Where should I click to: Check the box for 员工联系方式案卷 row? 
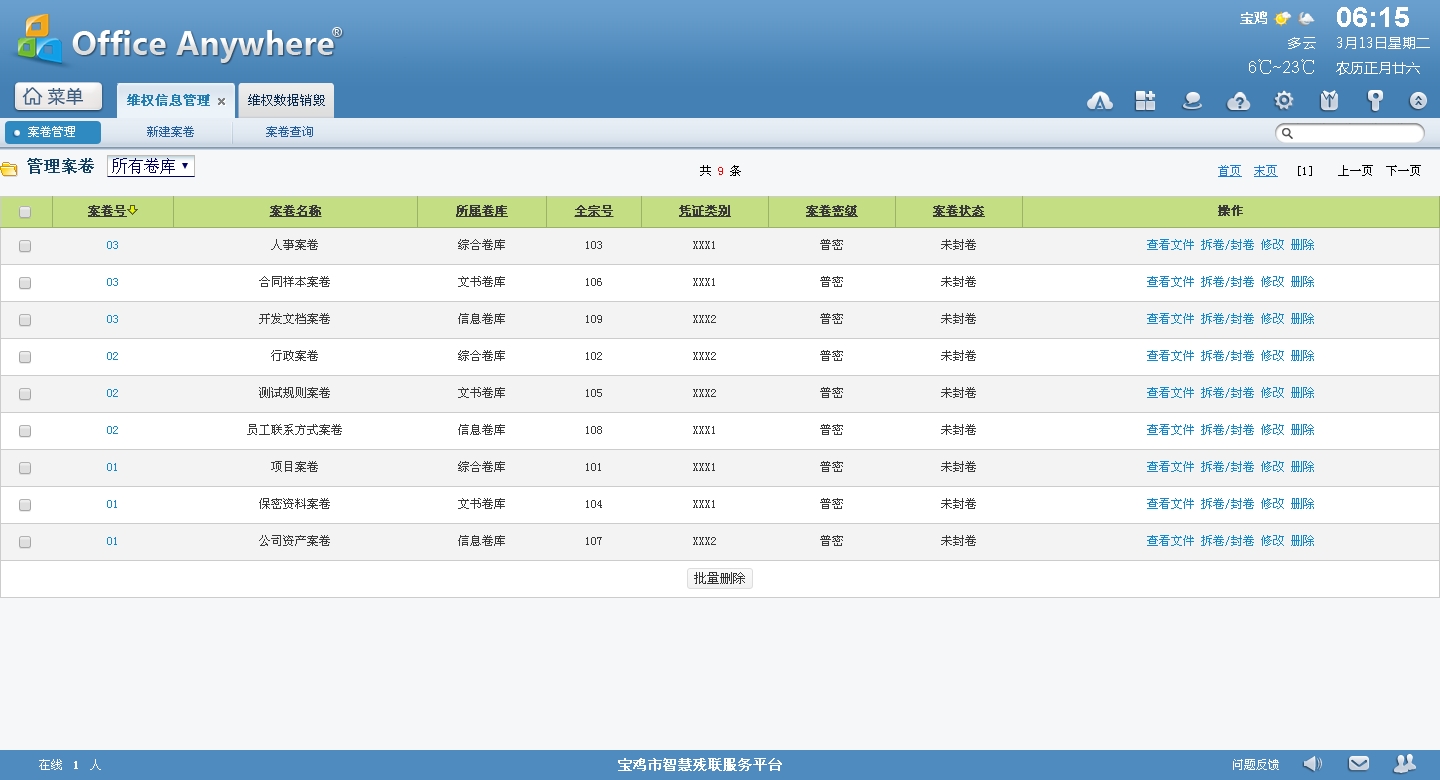point(25,431)
